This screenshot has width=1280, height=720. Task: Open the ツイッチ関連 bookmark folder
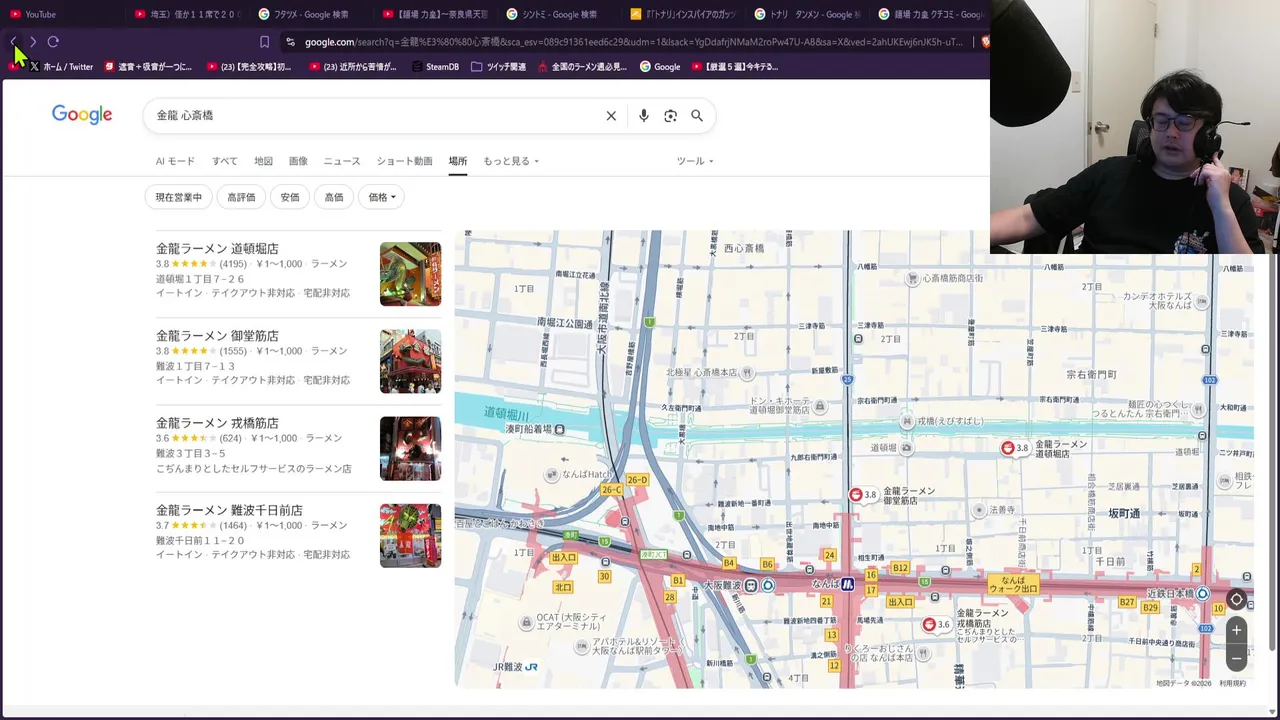tap(498, 67)
